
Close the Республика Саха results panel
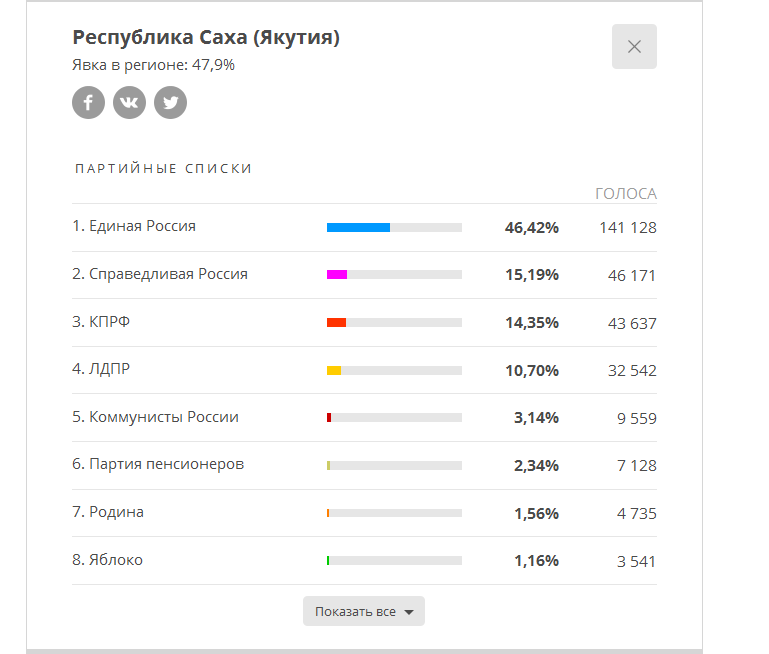634,47
